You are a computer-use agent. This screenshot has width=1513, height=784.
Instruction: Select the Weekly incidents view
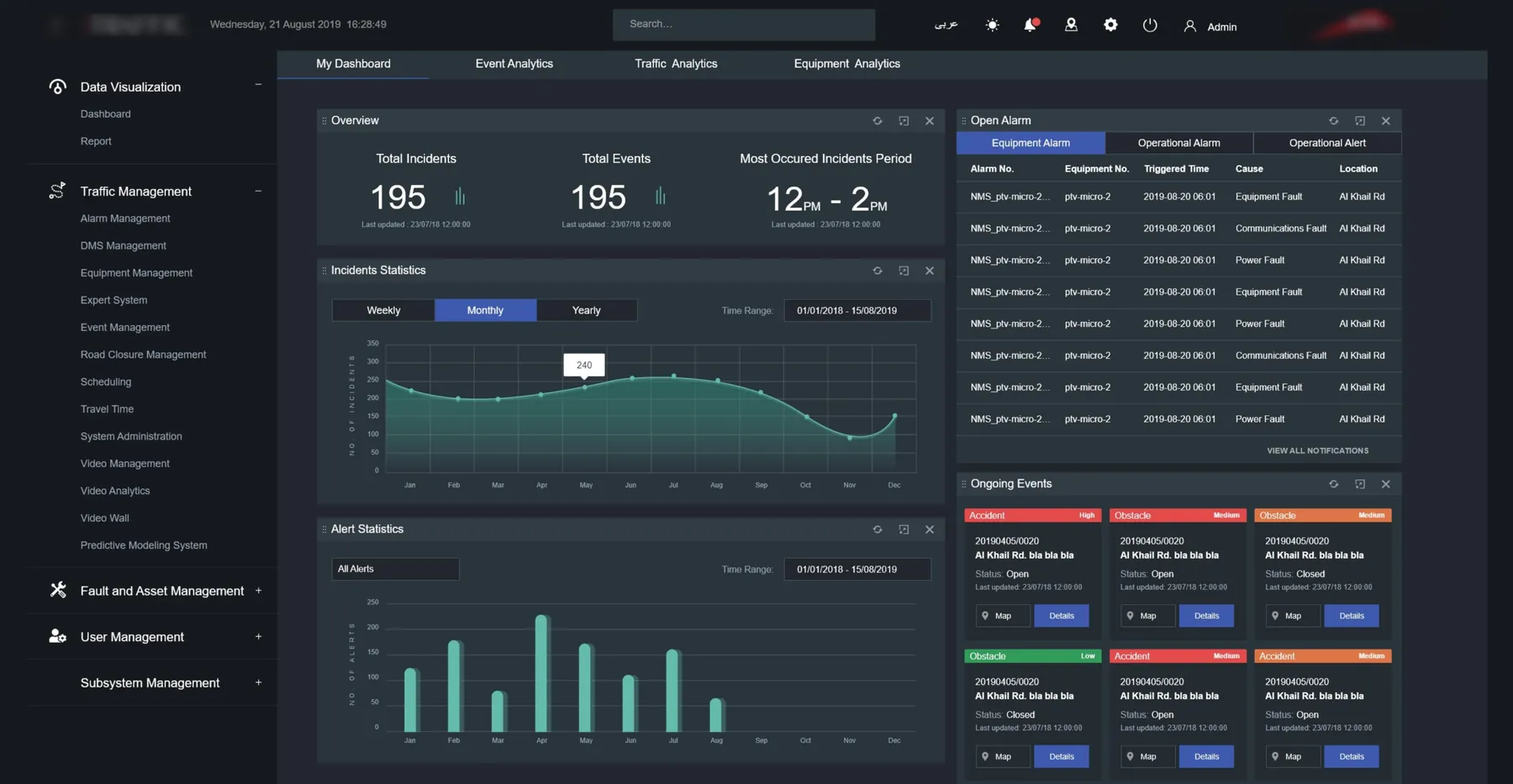pyautogui.click(x=383, y=310)
